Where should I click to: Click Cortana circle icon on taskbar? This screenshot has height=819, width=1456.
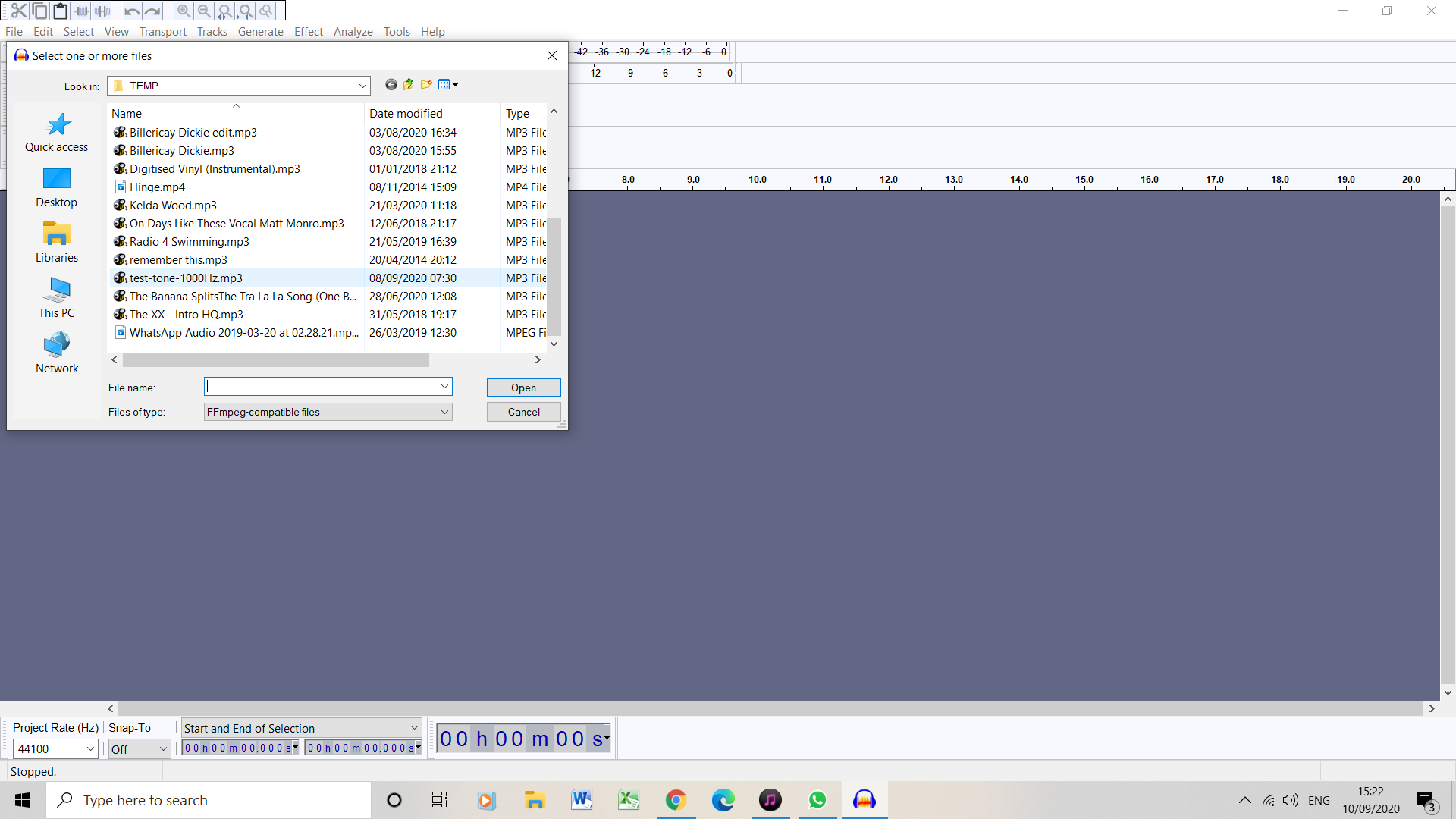[394, 800]
